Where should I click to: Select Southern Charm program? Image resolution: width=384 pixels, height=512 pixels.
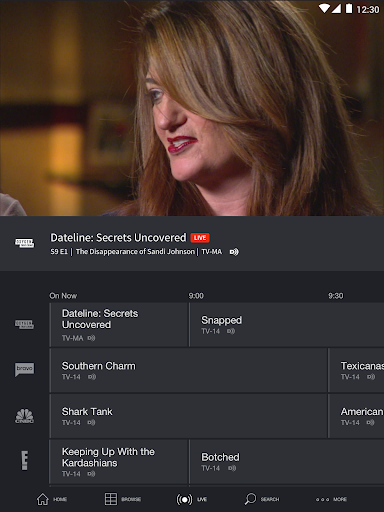coord(188,370)
